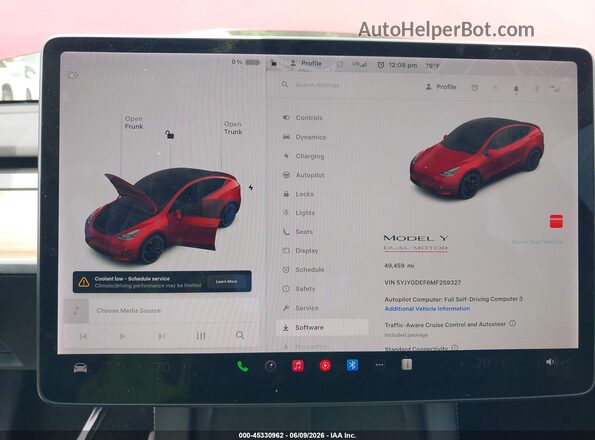Select Schedule in the settings list
This screenshot has width=595, height=440.
point(303,270)
